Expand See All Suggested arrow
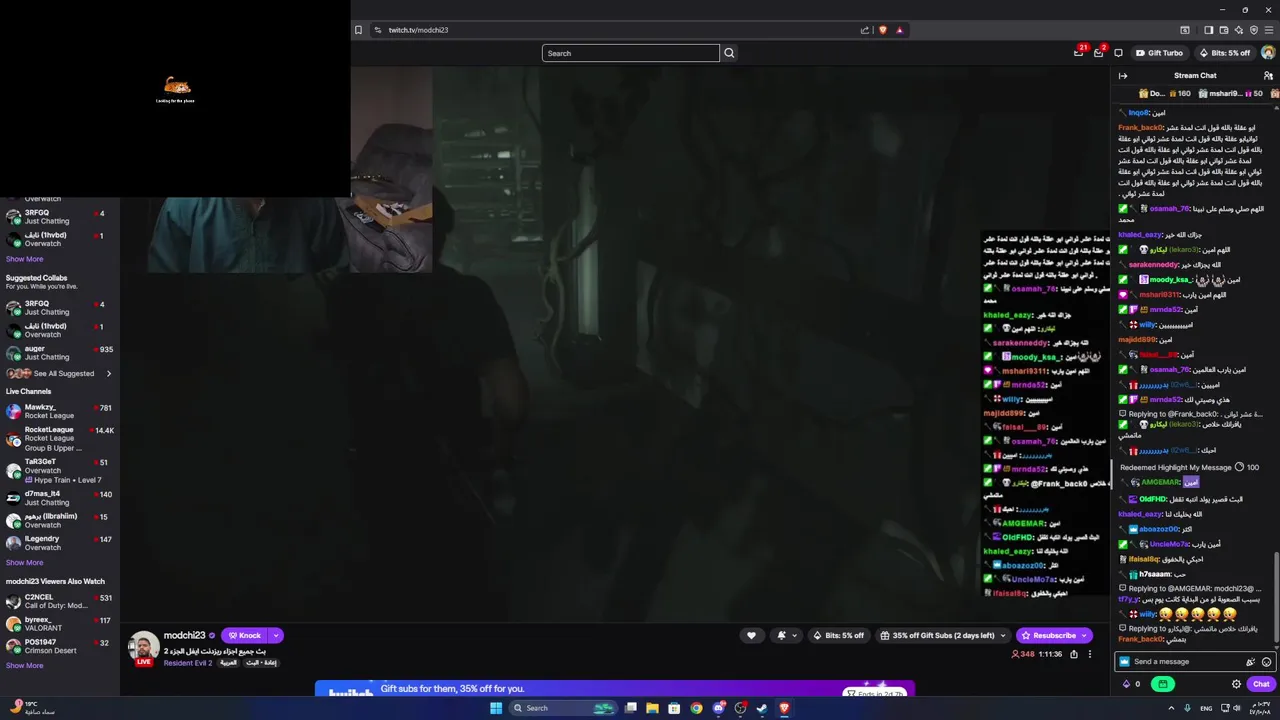 coord(109,374)
